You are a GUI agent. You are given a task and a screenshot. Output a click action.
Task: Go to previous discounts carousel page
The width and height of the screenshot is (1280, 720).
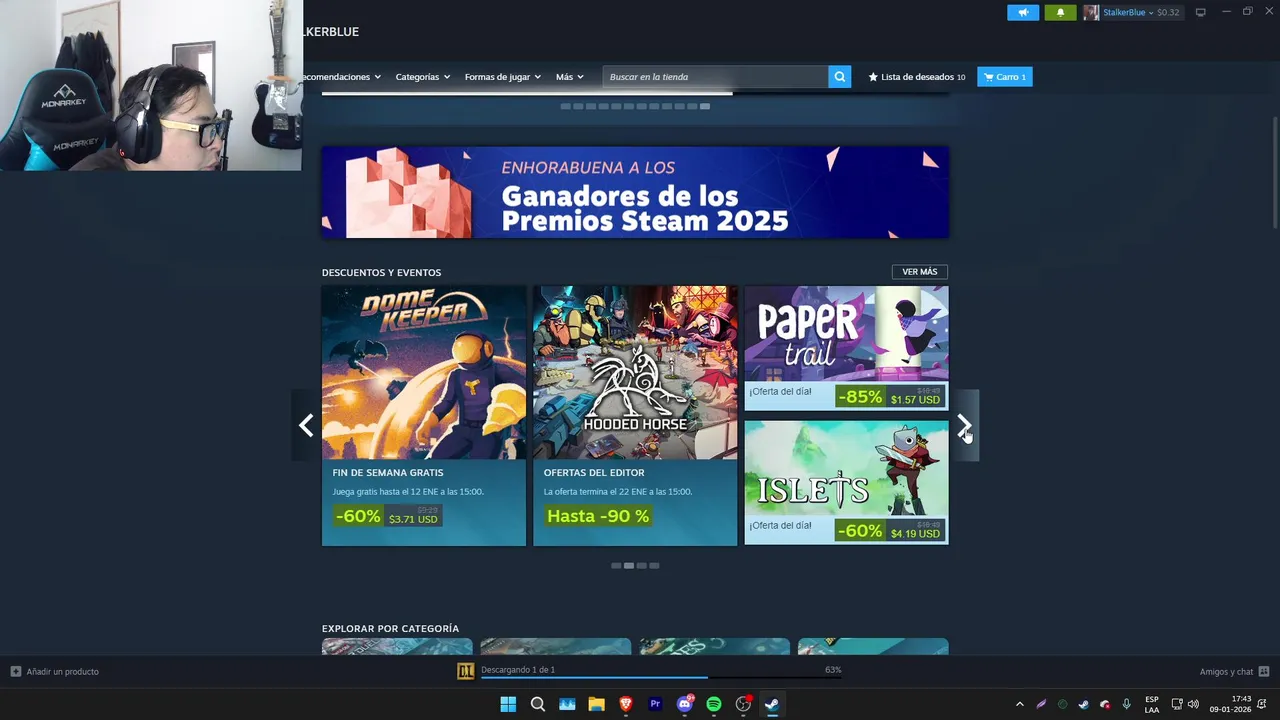[306, 426]
